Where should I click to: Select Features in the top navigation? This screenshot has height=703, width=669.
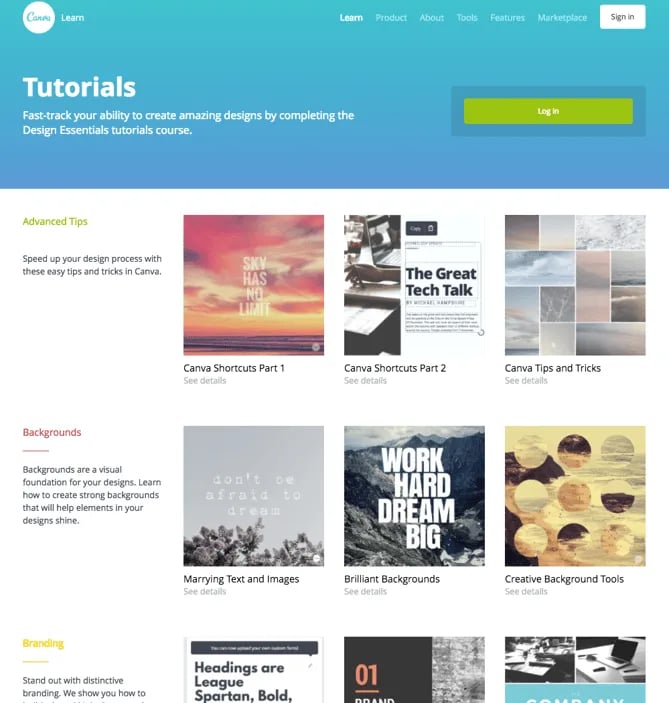tap(507, 17)
